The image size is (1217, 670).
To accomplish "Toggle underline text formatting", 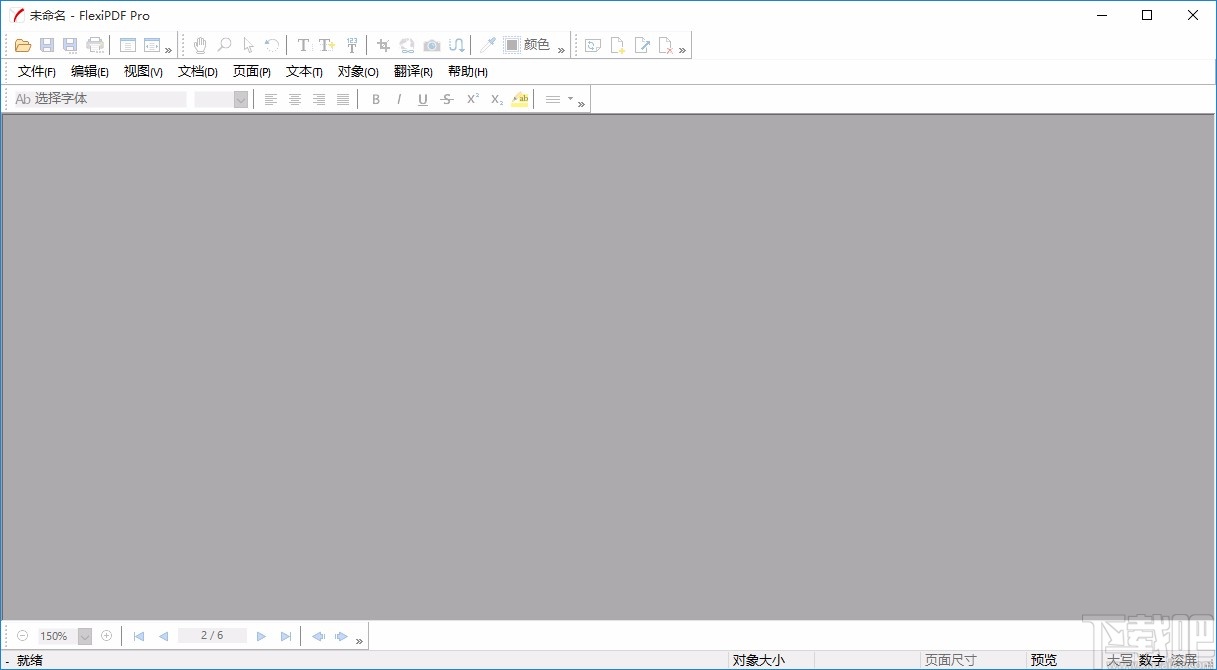I will [x=422, y=99].
